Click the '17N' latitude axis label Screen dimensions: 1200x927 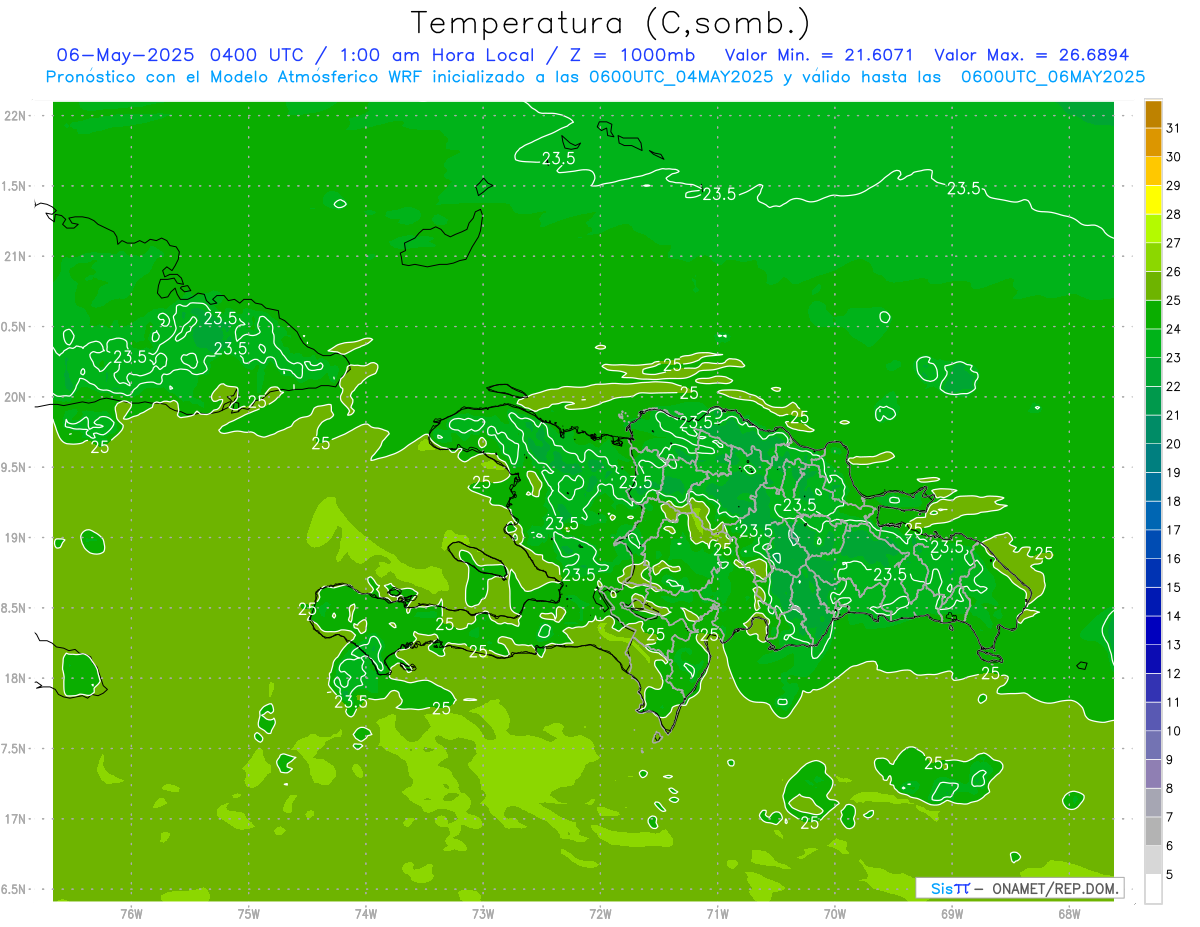tap(16, 819)
